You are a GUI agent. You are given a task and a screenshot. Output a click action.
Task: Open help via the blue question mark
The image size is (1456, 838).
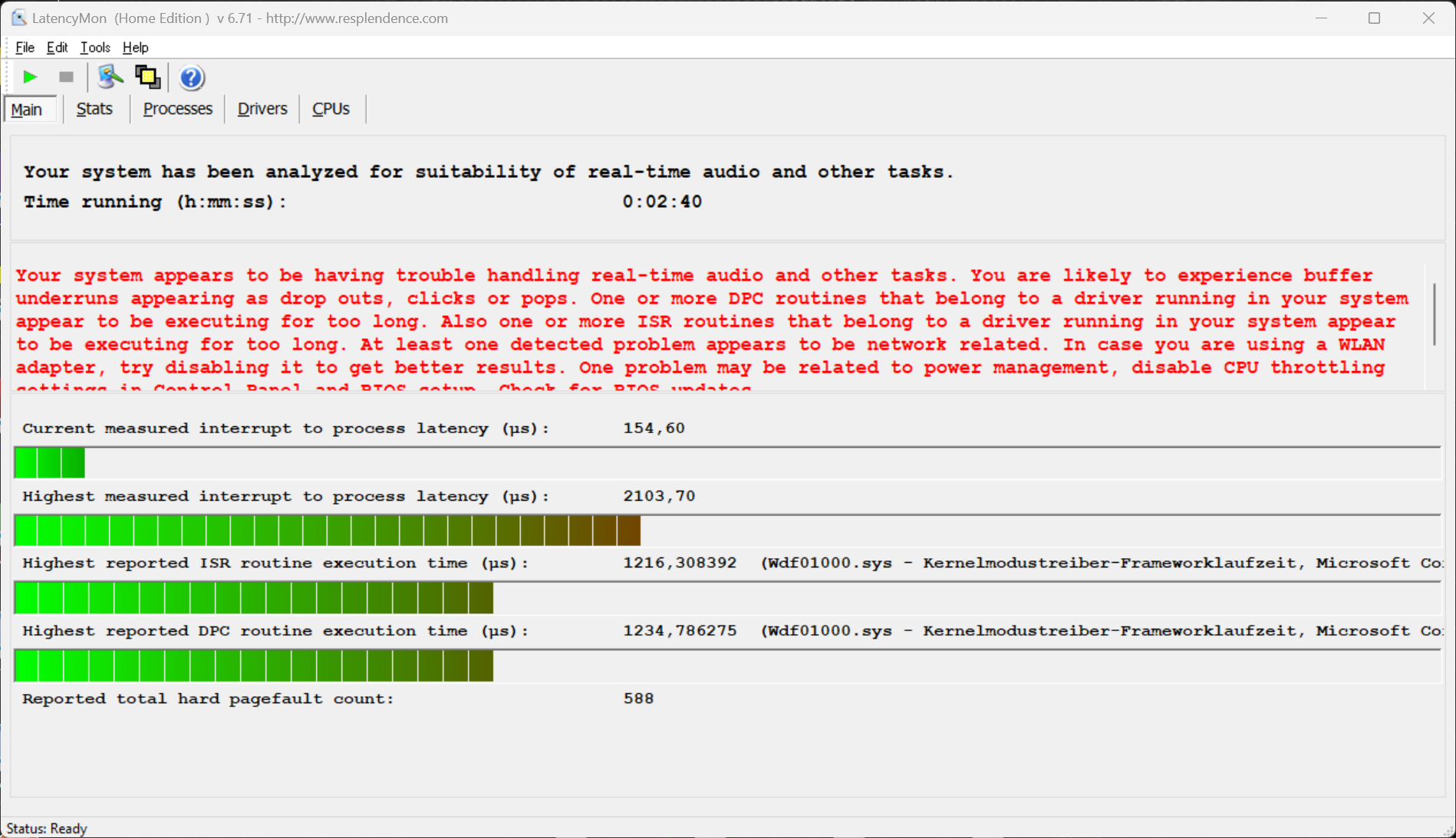tap(191, 77)
